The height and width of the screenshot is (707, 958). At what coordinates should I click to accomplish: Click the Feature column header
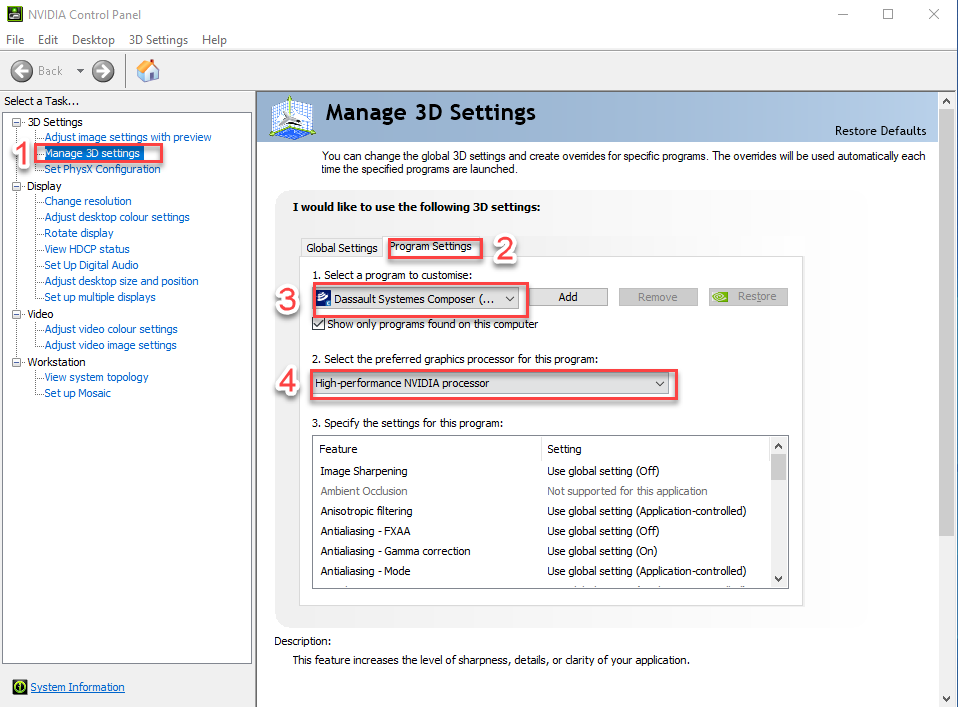click(427, 449)
